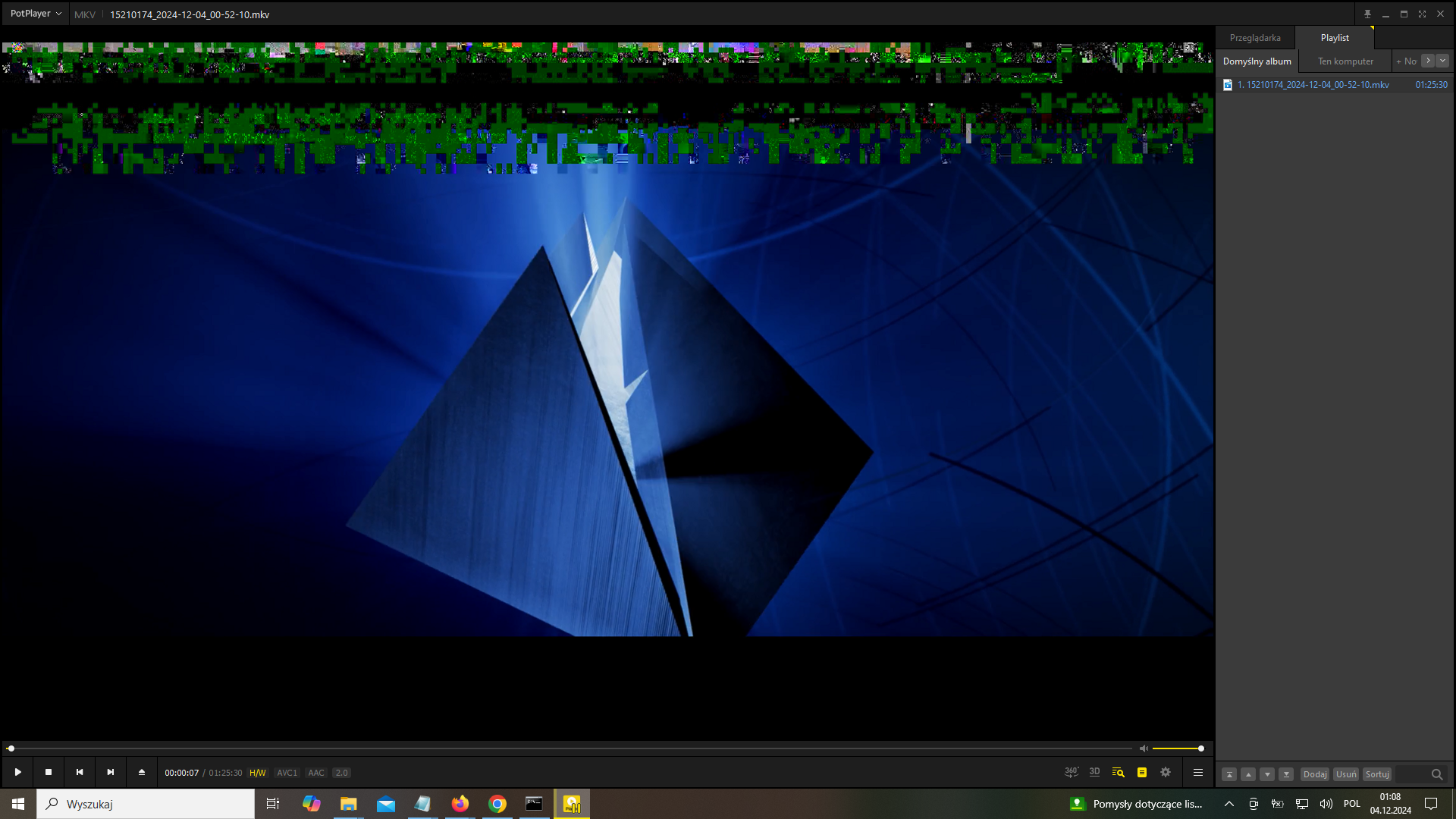
Task: Adjust the volume slider handle
Action: 1201,748
